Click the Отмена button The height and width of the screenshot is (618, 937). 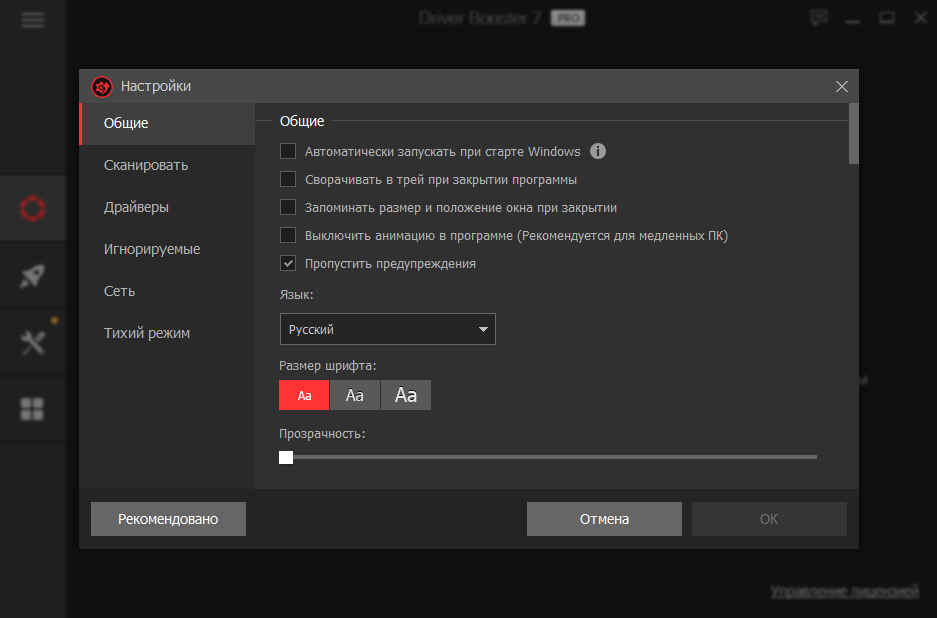[x=604, y=519]
